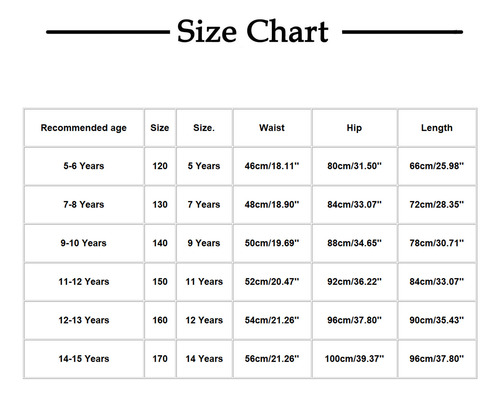
Task: Click hip value 84cm/33.07"
Action: coord(354,204)
